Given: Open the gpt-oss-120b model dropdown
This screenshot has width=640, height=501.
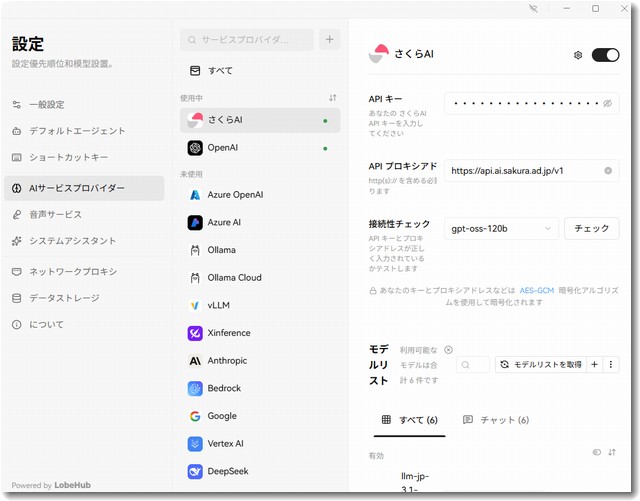Looking at the screenshot, I should click(x=501, y=229).
